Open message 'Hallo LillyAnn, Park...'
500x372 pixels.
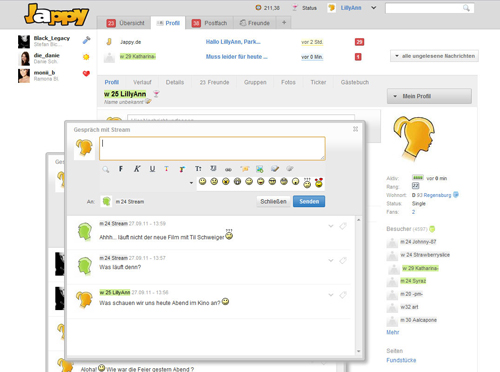tap(233, 42)
